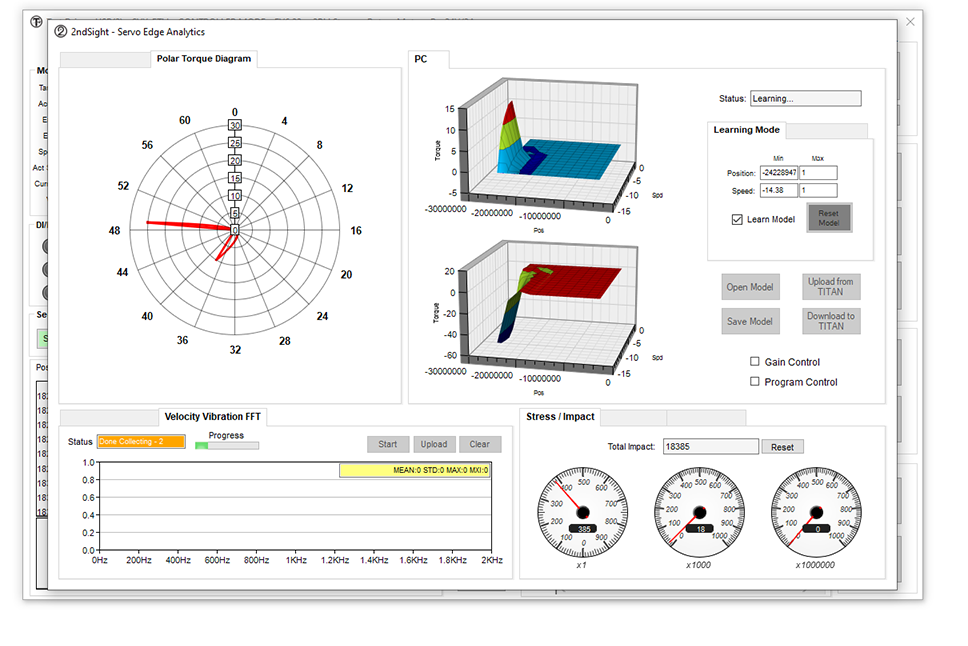Switch to the Velocity Vibration FFT tab
Viewport: 968px width, 646px height.
[x=214, y=417]
